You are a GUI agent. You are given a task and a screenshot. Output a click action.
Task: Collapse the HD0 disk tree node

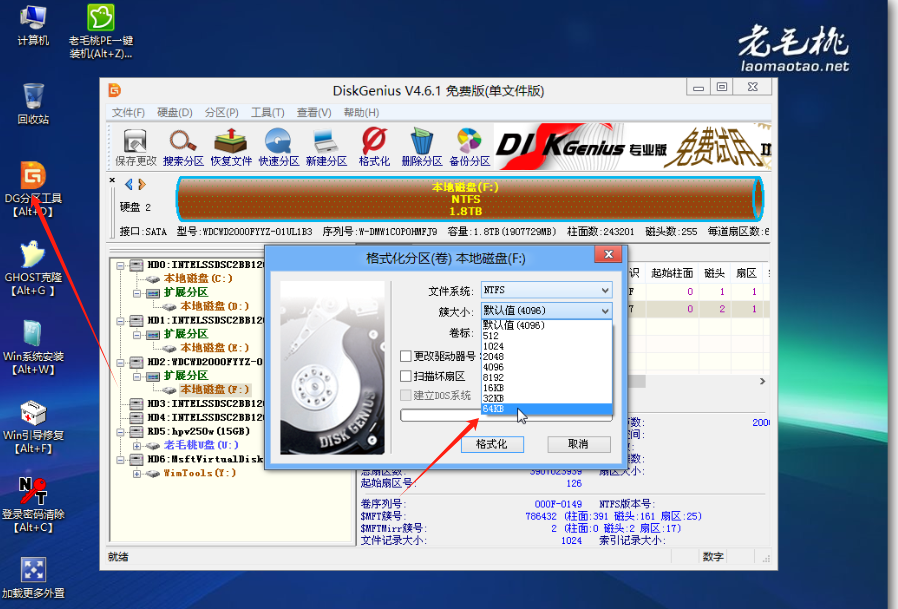click(120, 265)
